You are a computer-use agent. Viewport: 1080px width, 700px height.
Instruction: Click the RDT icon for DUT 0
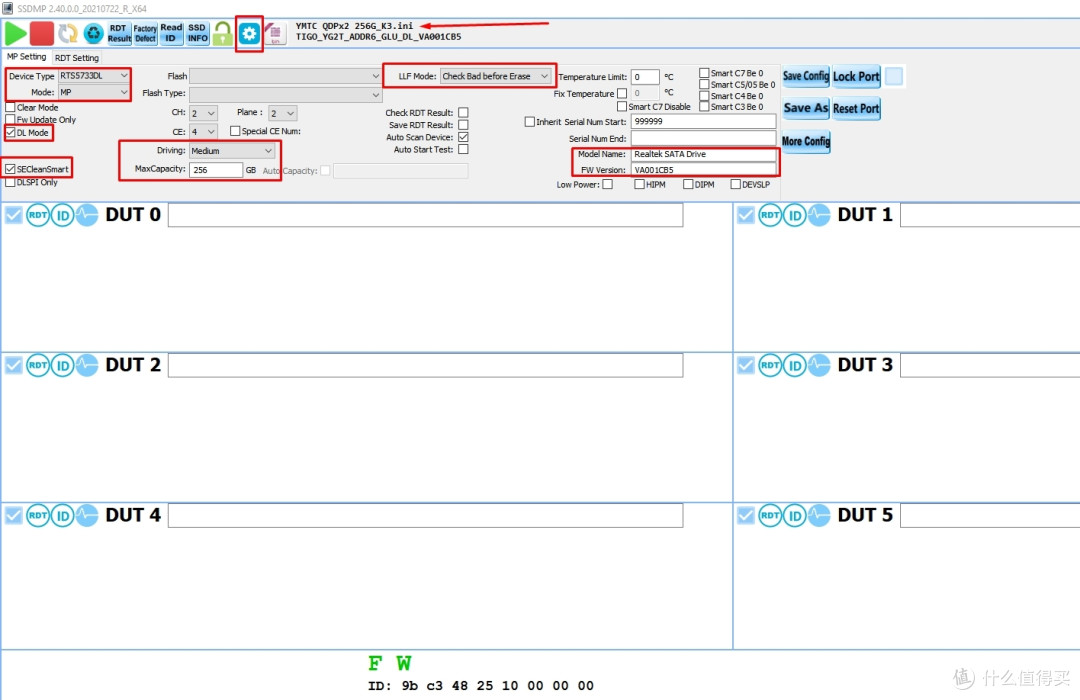38,215
